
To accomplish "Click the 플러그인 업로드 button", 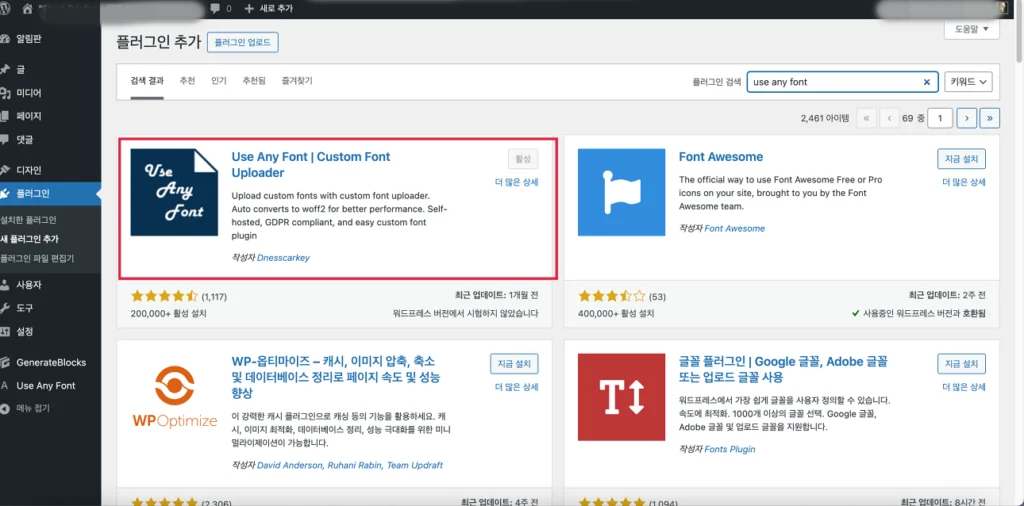I will (243, 42).
